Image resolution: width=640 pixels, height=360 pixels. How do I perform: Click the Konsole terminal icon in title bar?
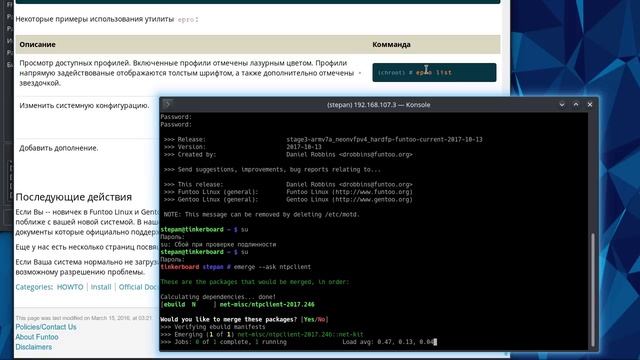[x=167, y=104]
